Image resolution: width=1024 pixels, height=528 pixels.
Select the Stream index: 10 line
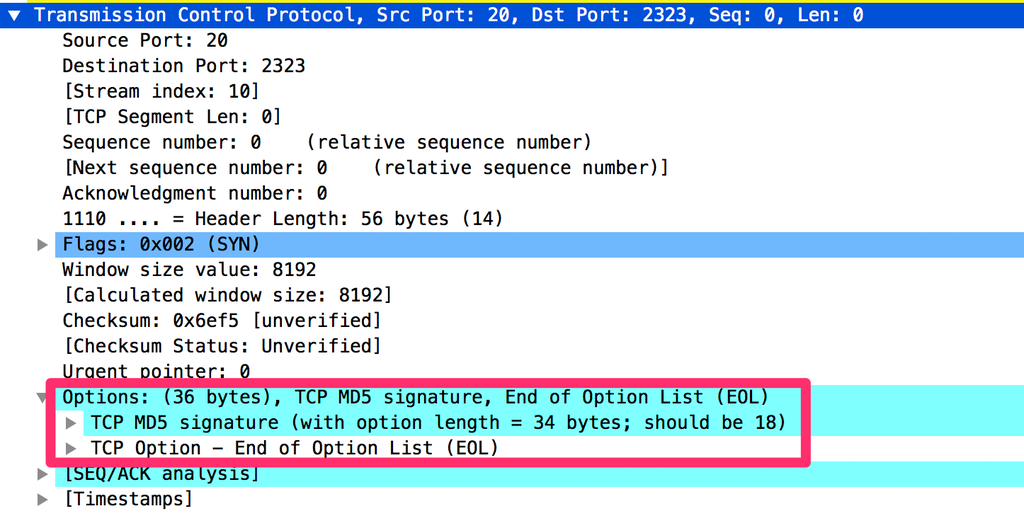161,91
